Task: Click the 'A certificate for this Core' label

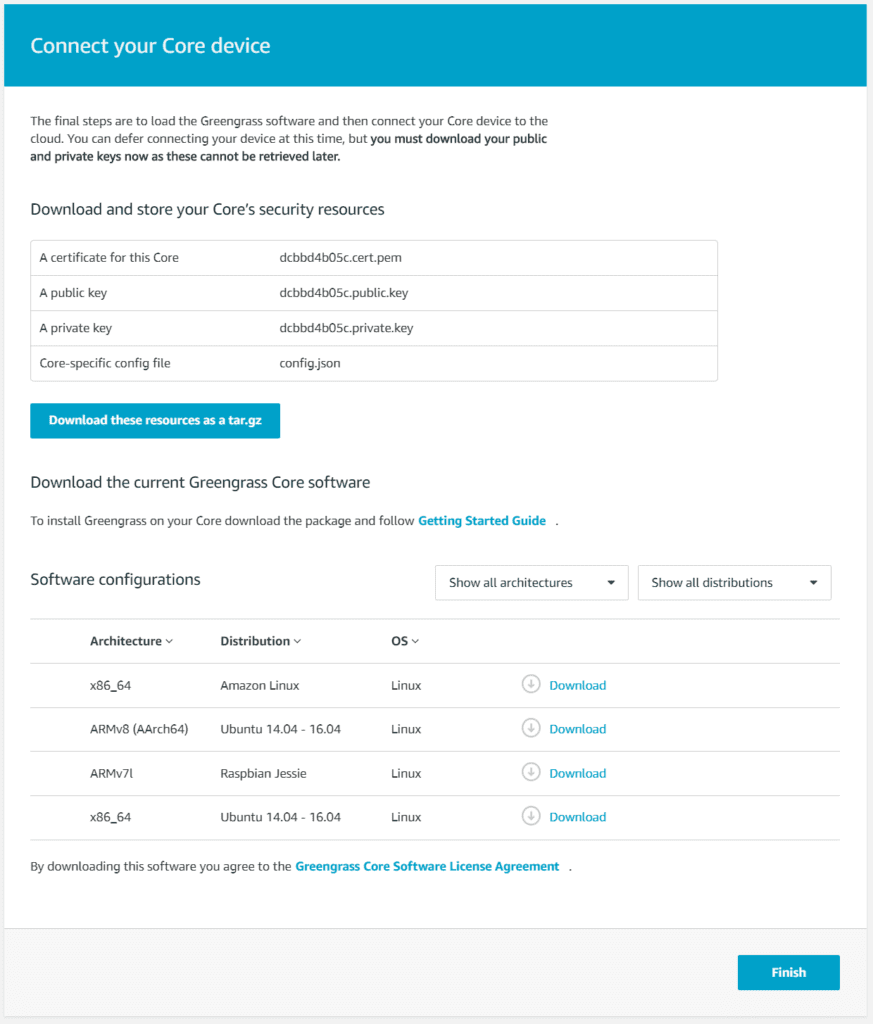Action: coord(109,257)
